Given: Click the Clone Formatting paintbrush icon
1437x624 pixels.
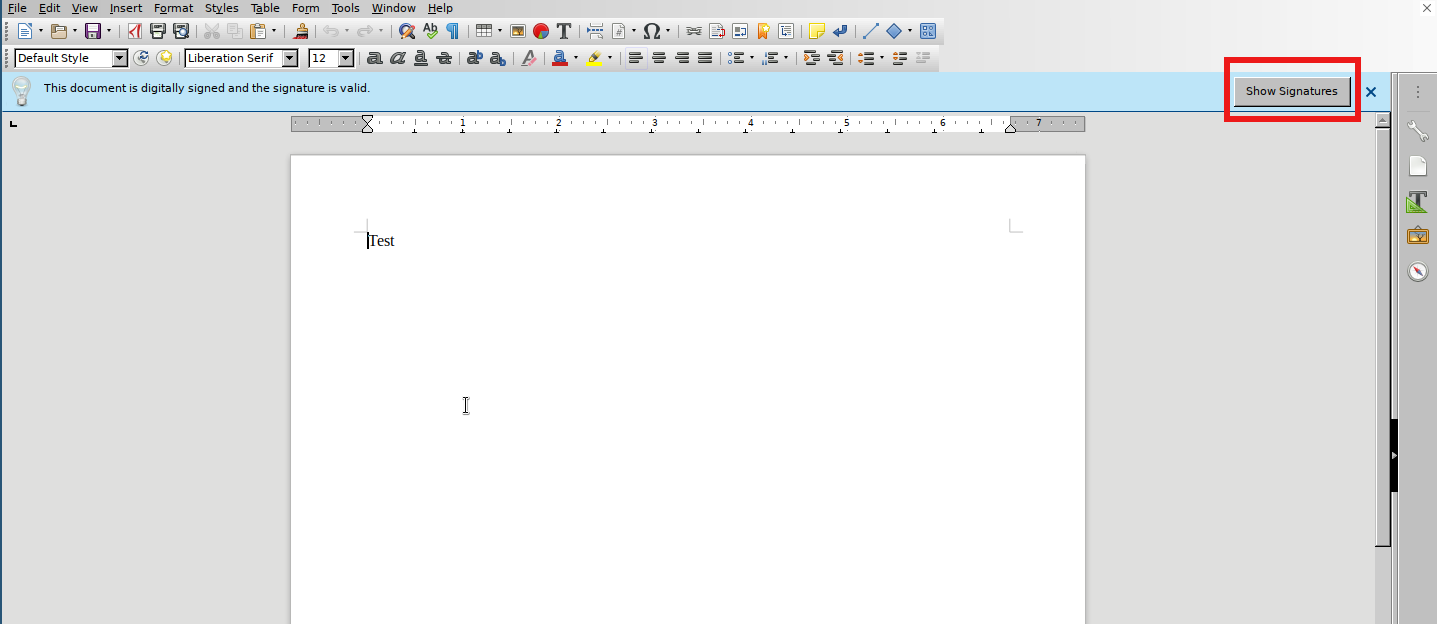Looking at the screenshot, I should [300, 32].
